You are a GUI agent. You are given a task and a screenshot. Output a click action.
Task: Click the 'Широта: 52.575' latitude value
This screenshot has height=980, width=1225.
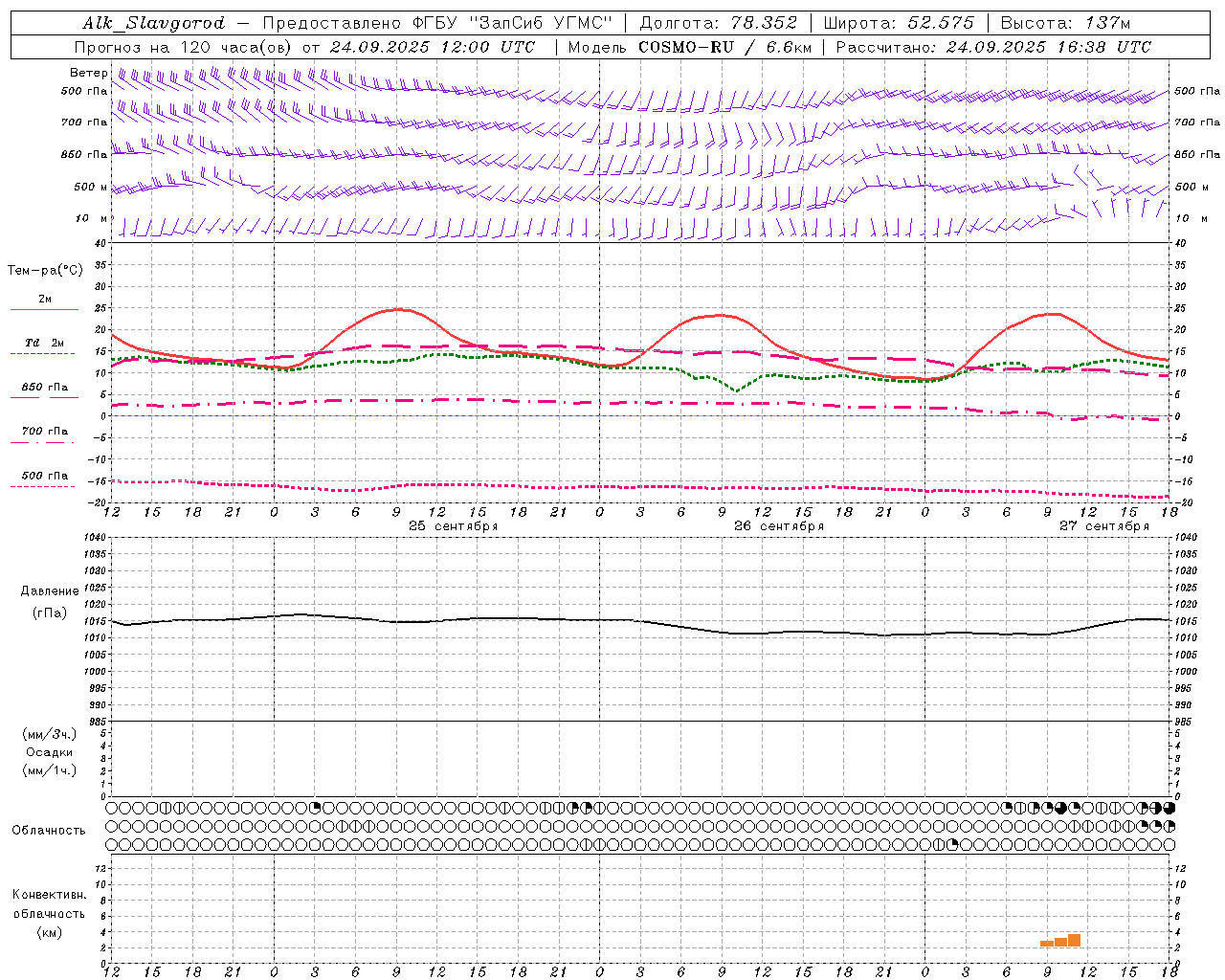coord(899,23)
